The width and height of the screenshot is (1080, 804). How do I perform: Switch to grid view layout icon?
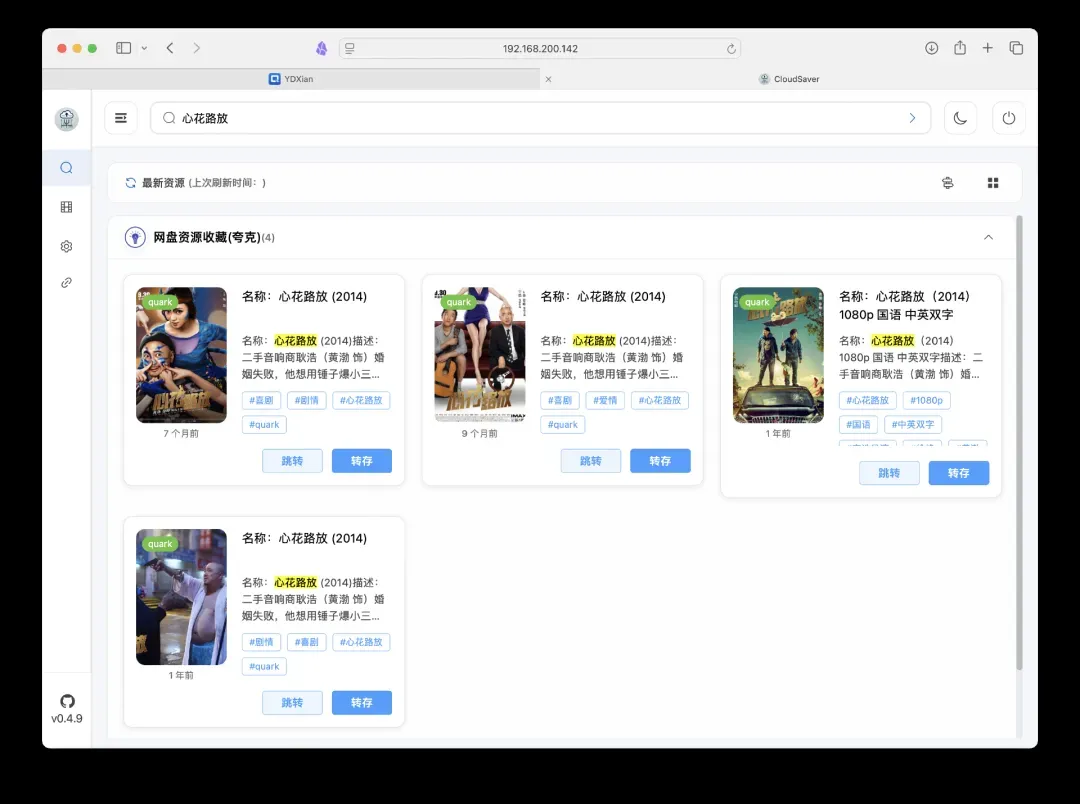point(993,183)
